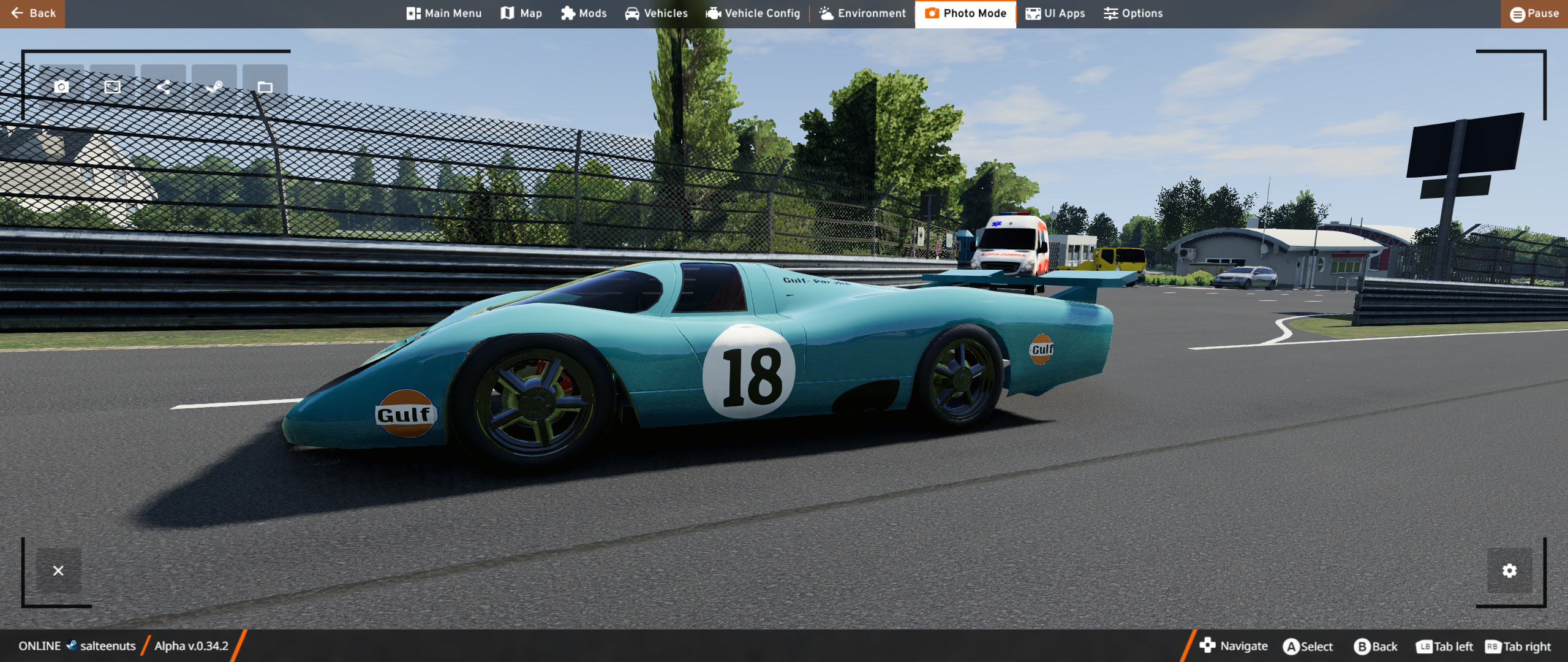Switch to the Map tab

click(521, 13)
